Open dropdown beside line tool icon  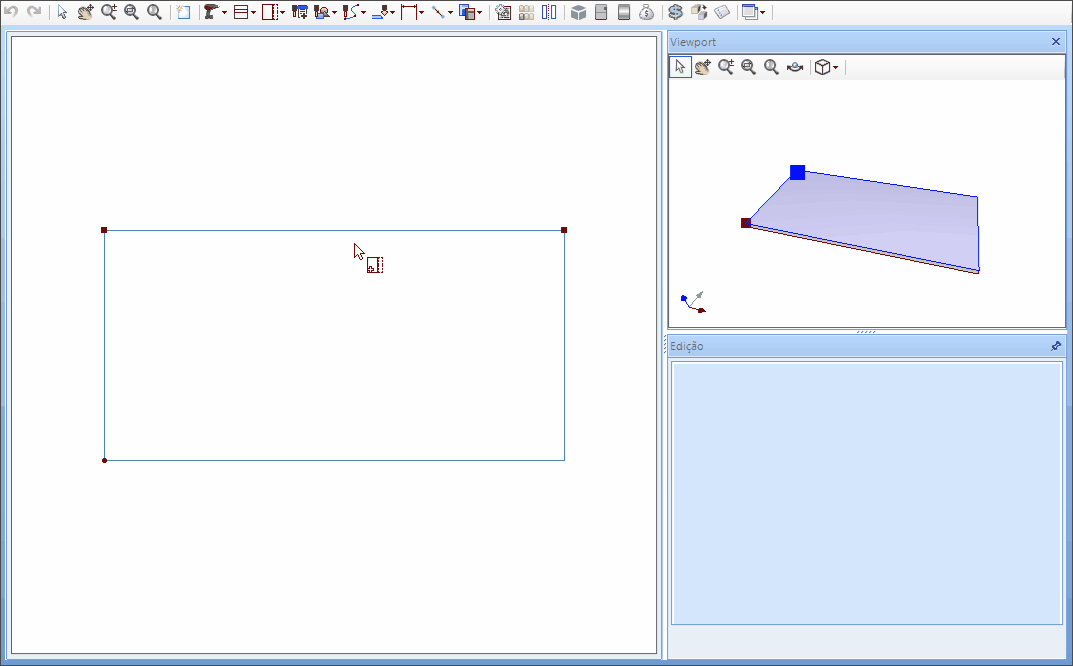pyautogui.click(x=450, y=12)
